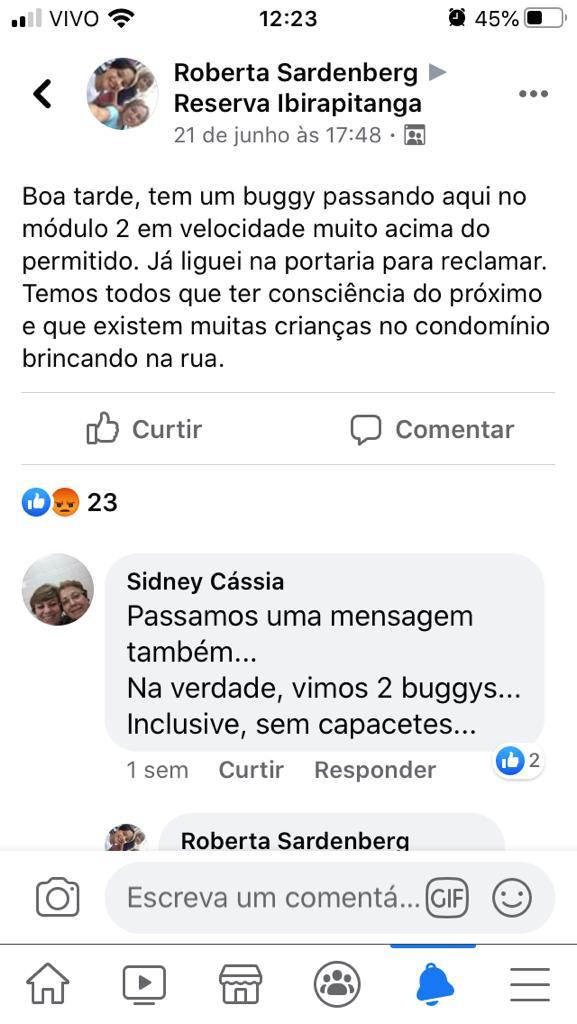Like the post with Curtir button
The image size is (577, 1024).
point(144,429)
